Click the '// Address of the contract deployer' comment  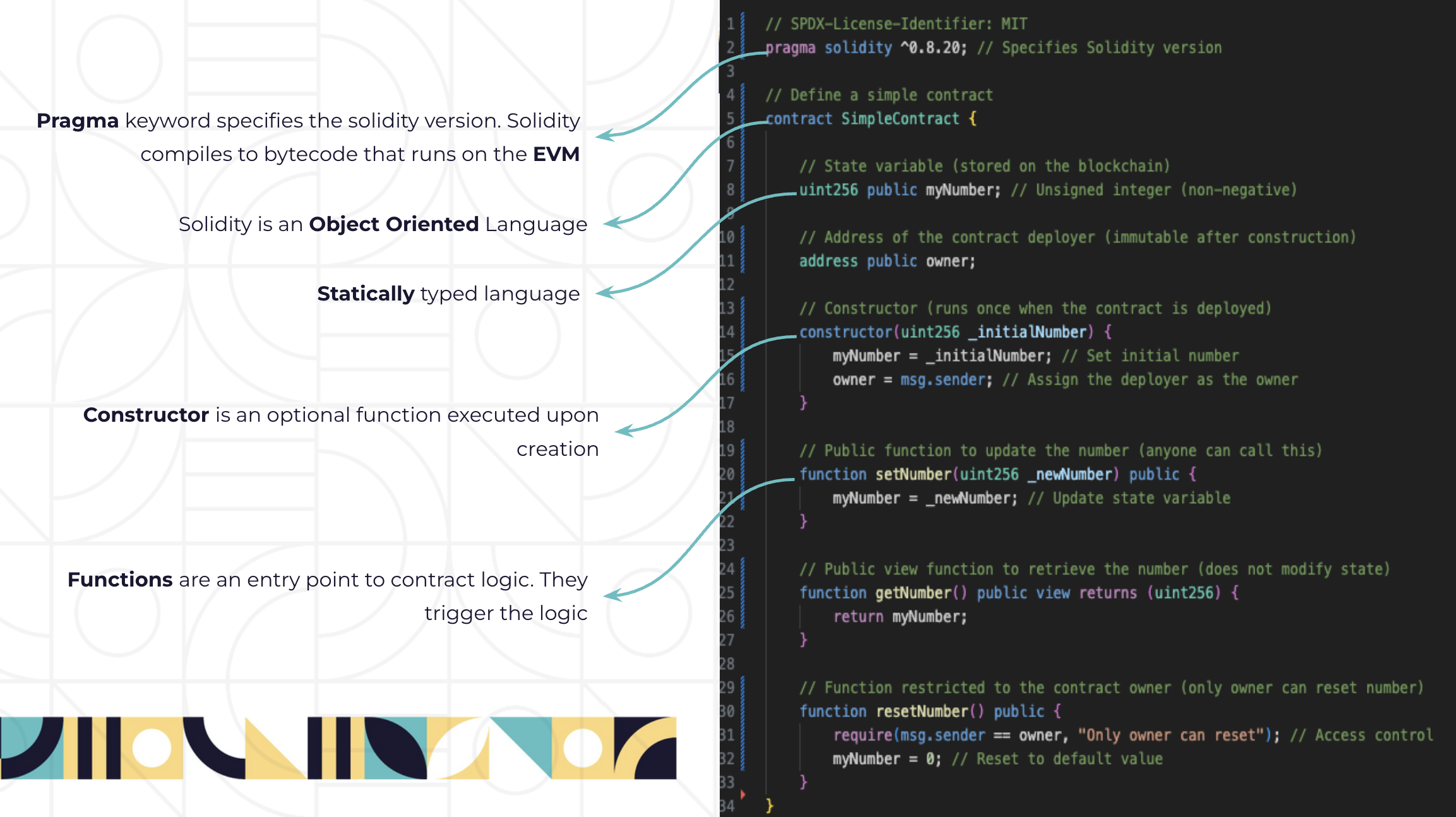(1077, 237)
